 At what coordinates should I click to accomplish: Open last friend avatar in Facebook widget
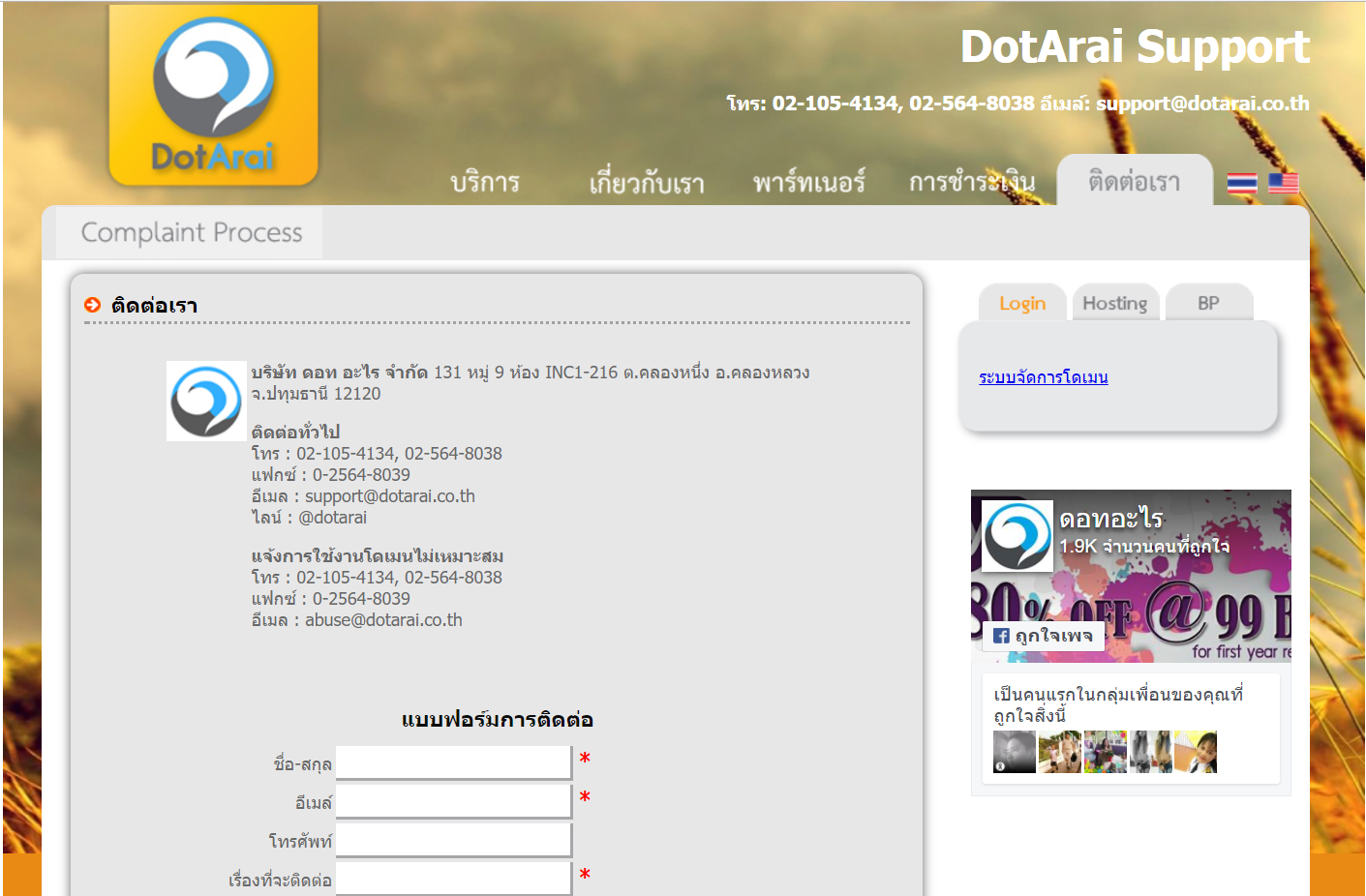[x=1196, y=752]
